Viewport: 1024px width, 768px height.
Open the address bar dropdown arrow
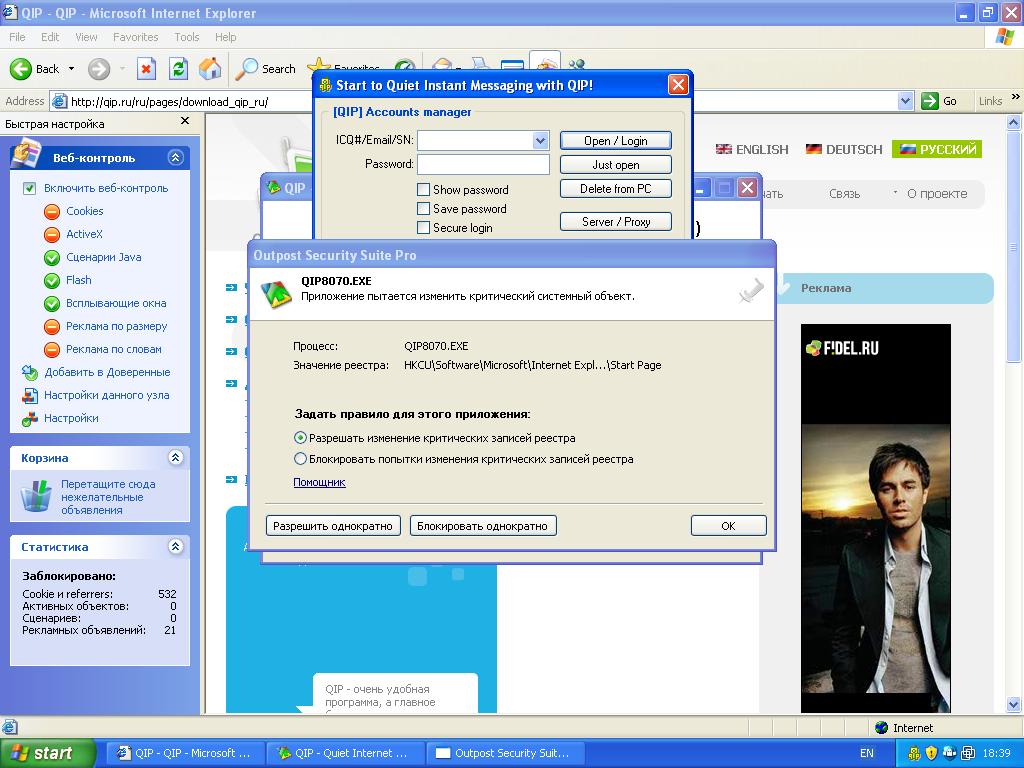pos(905,101)
